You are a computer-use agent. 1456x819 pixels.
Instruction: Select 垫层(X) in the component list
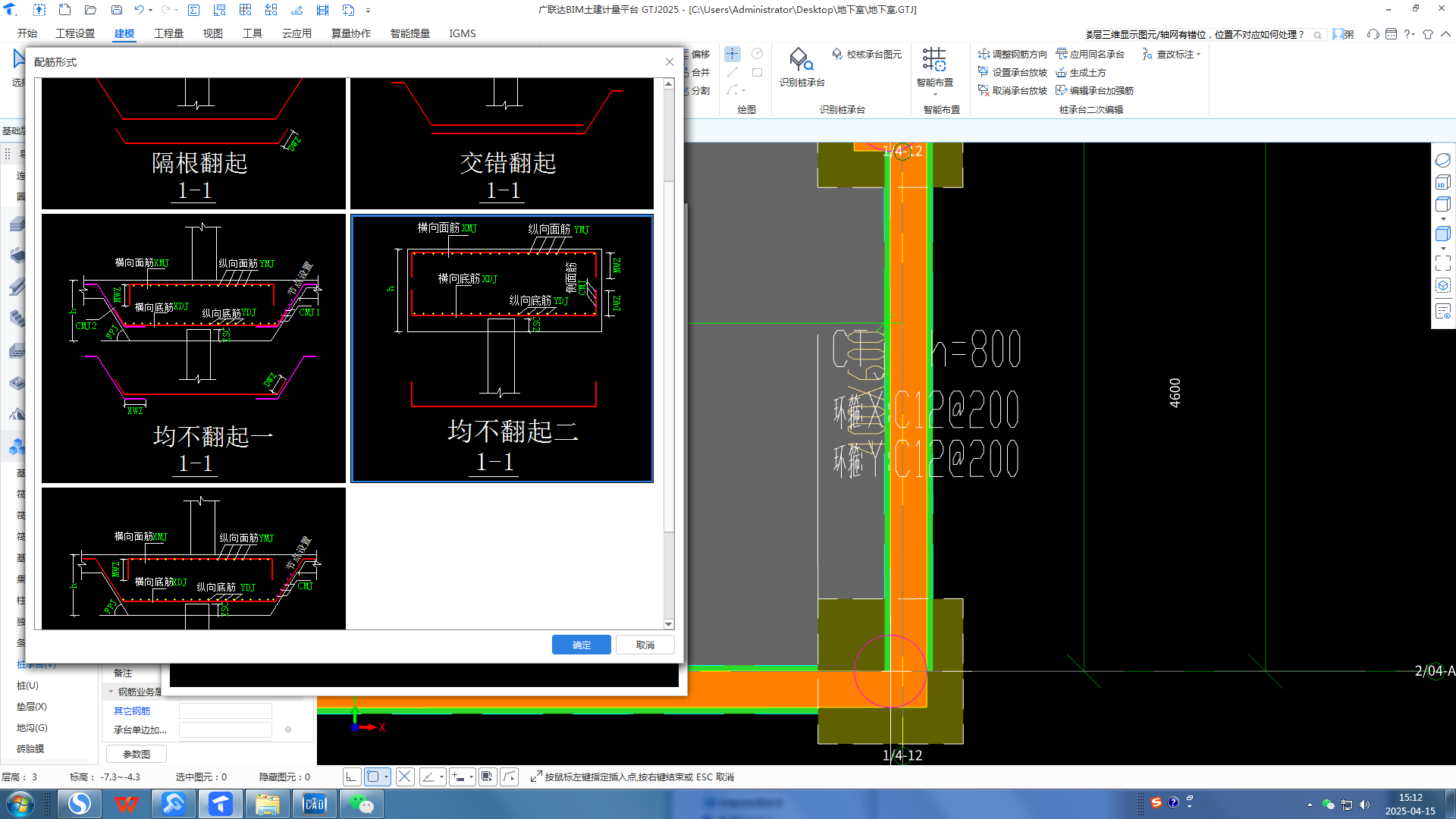click(x=32, y=706)
